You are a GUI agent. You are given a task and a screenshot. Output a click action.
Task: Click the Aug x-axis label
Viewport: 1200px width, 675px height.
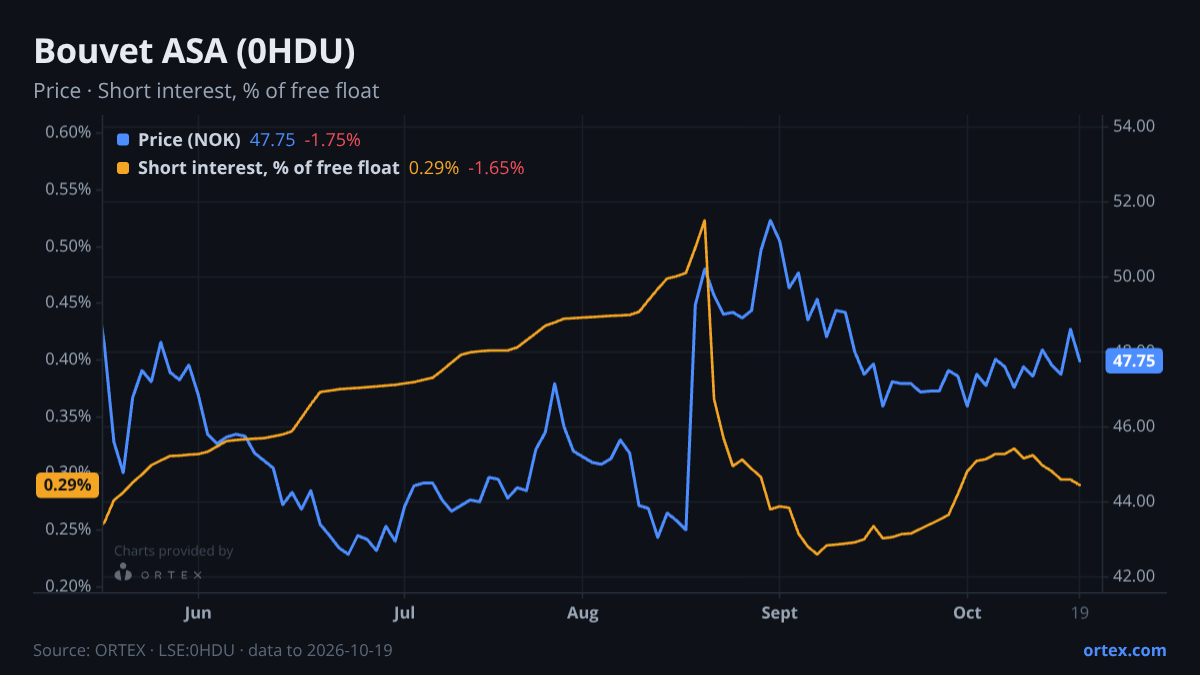point(583,613)
